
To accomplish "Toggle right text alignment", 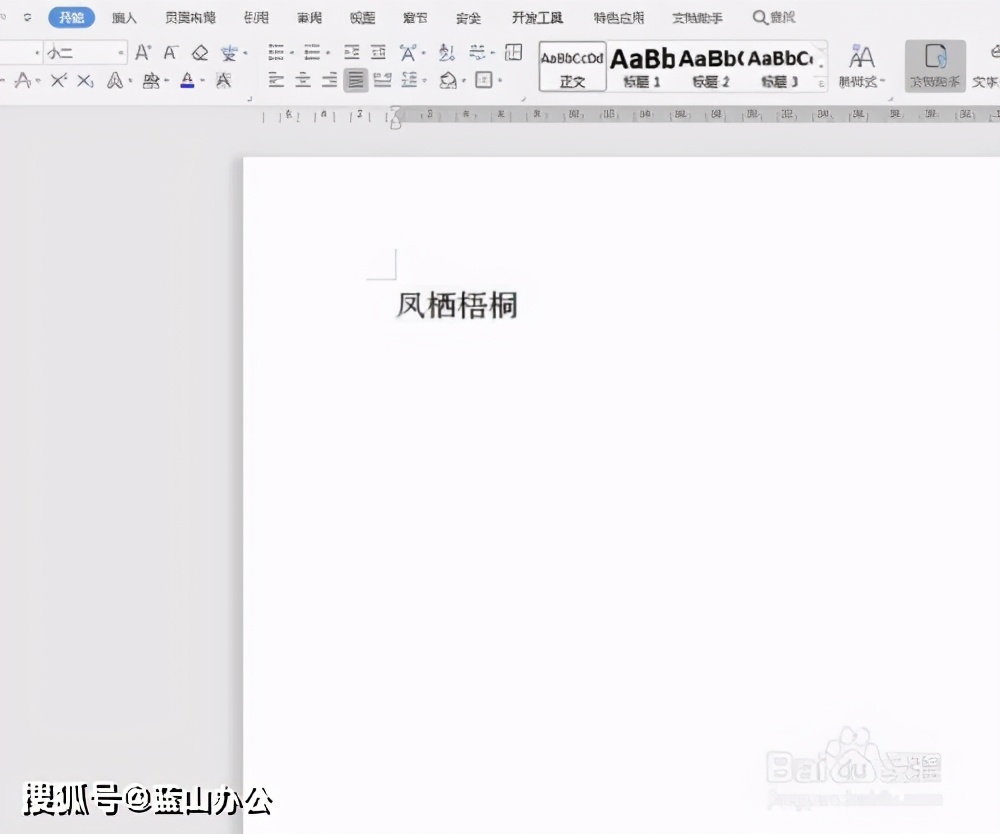I will [x=329, y=80].
